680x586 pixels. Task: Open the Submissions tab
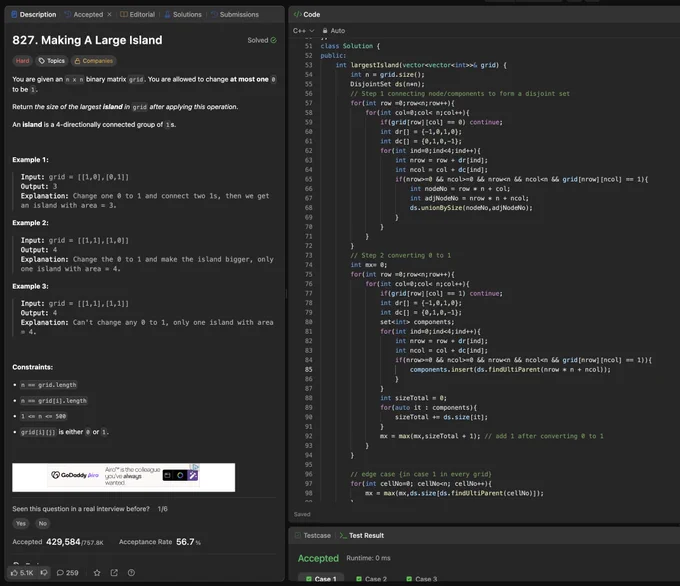coord(235,14)
